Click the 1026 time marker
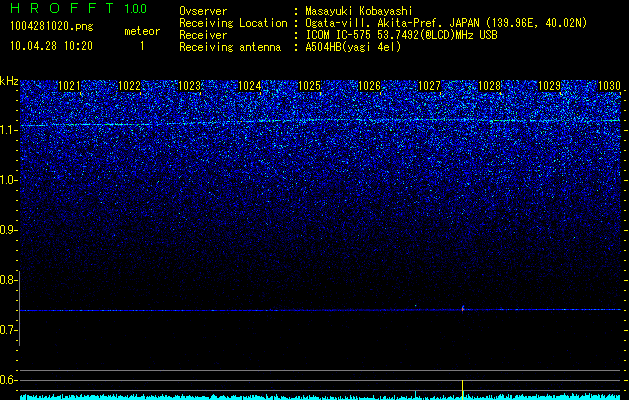Viewport: 629px width, 400px height. click(x=369, y=86)
